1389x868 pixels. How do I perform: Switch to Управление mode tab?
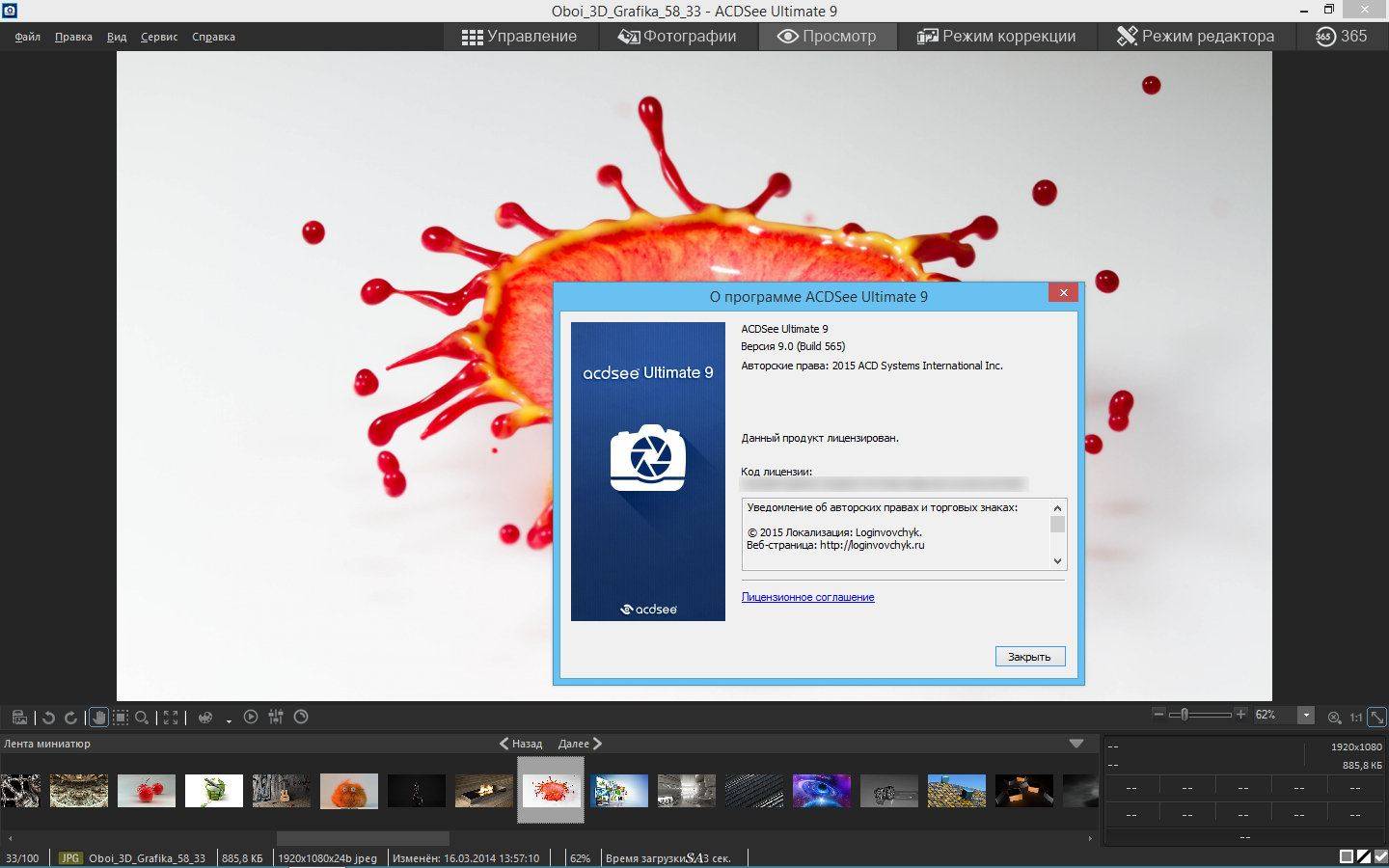tap(519, 37)
